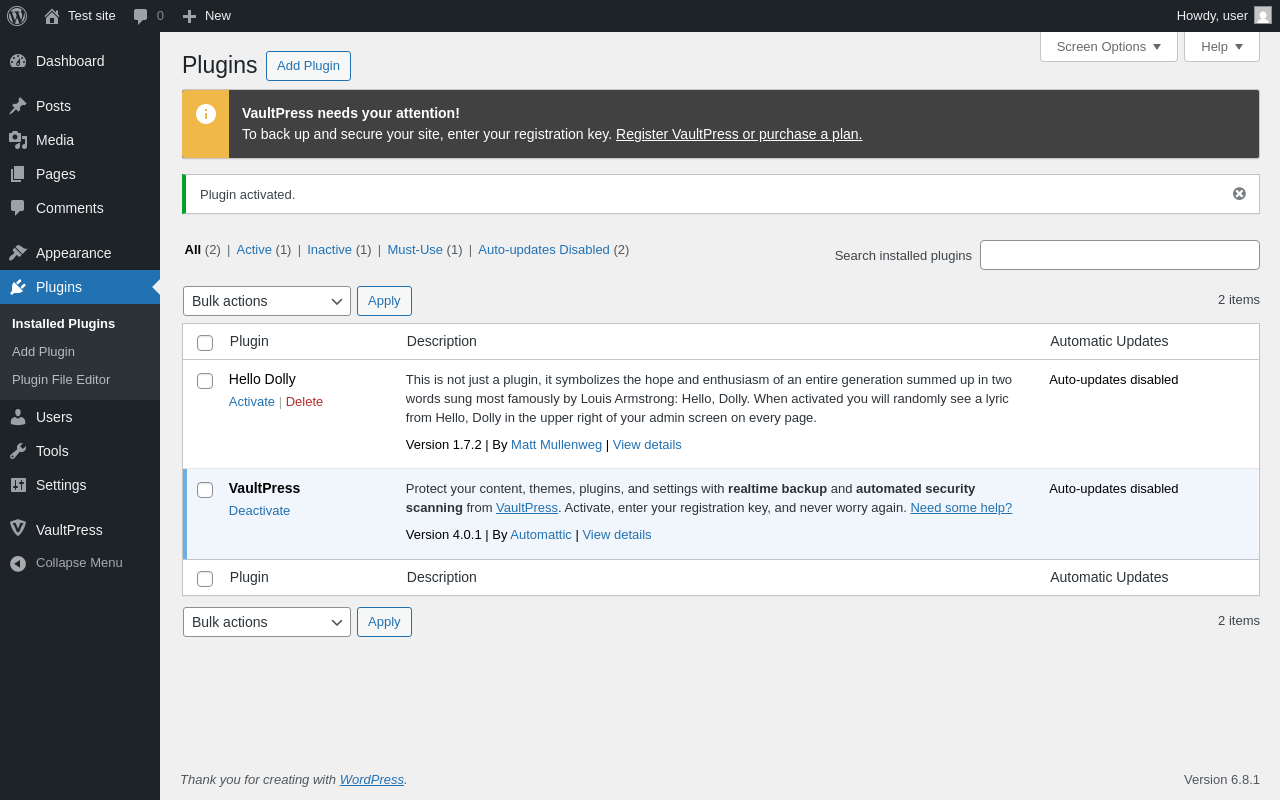Dismiss the Plugin activated notice
The image size is (1280, 800).
pyautogui.click(x=1239, y=194)
